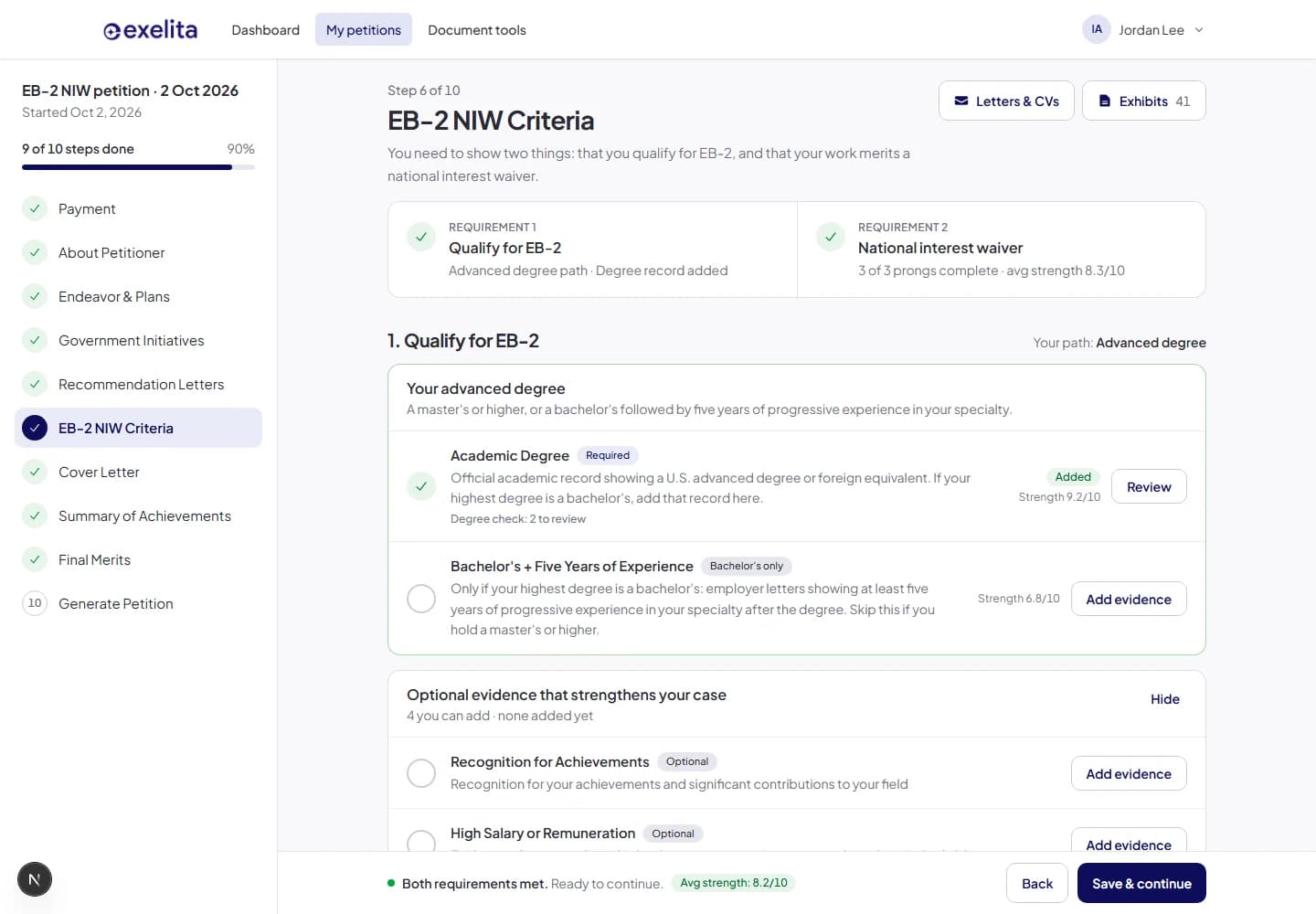Image resolution: width=1316 pixels, height=914 pixels.
Task: Toggle the Bachelor's + Five Years circle
Action: [421, 599]
